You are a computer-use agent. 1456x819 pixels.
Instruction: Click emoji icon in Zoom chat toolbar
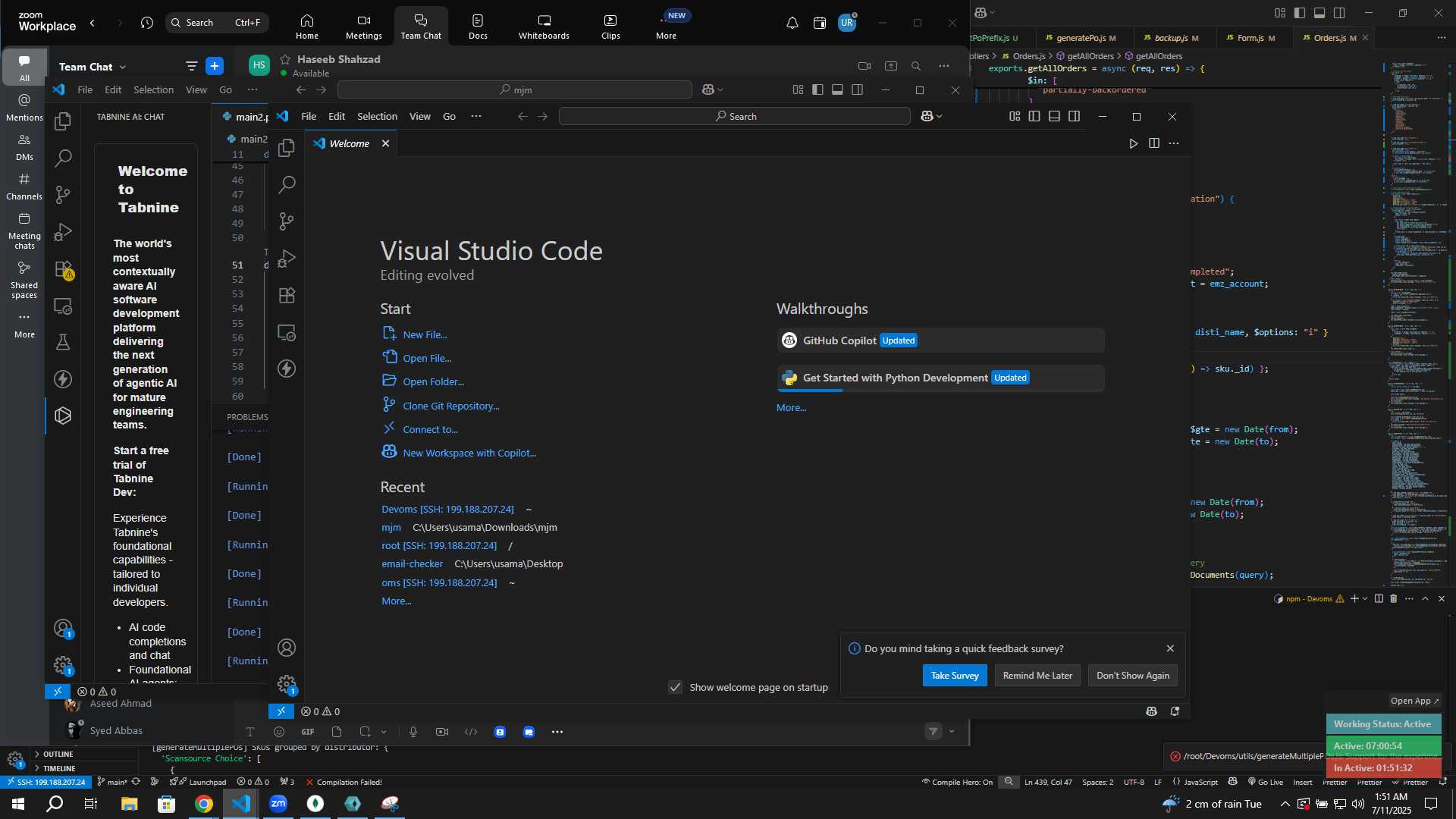click(279, 732)
